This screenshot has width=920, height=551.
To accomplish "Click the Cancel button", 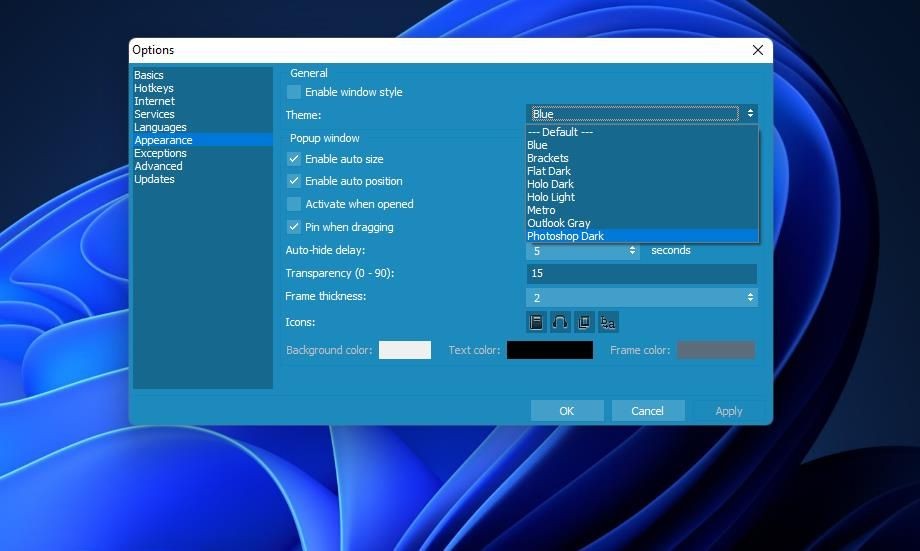I will click(x=648, y=411).
